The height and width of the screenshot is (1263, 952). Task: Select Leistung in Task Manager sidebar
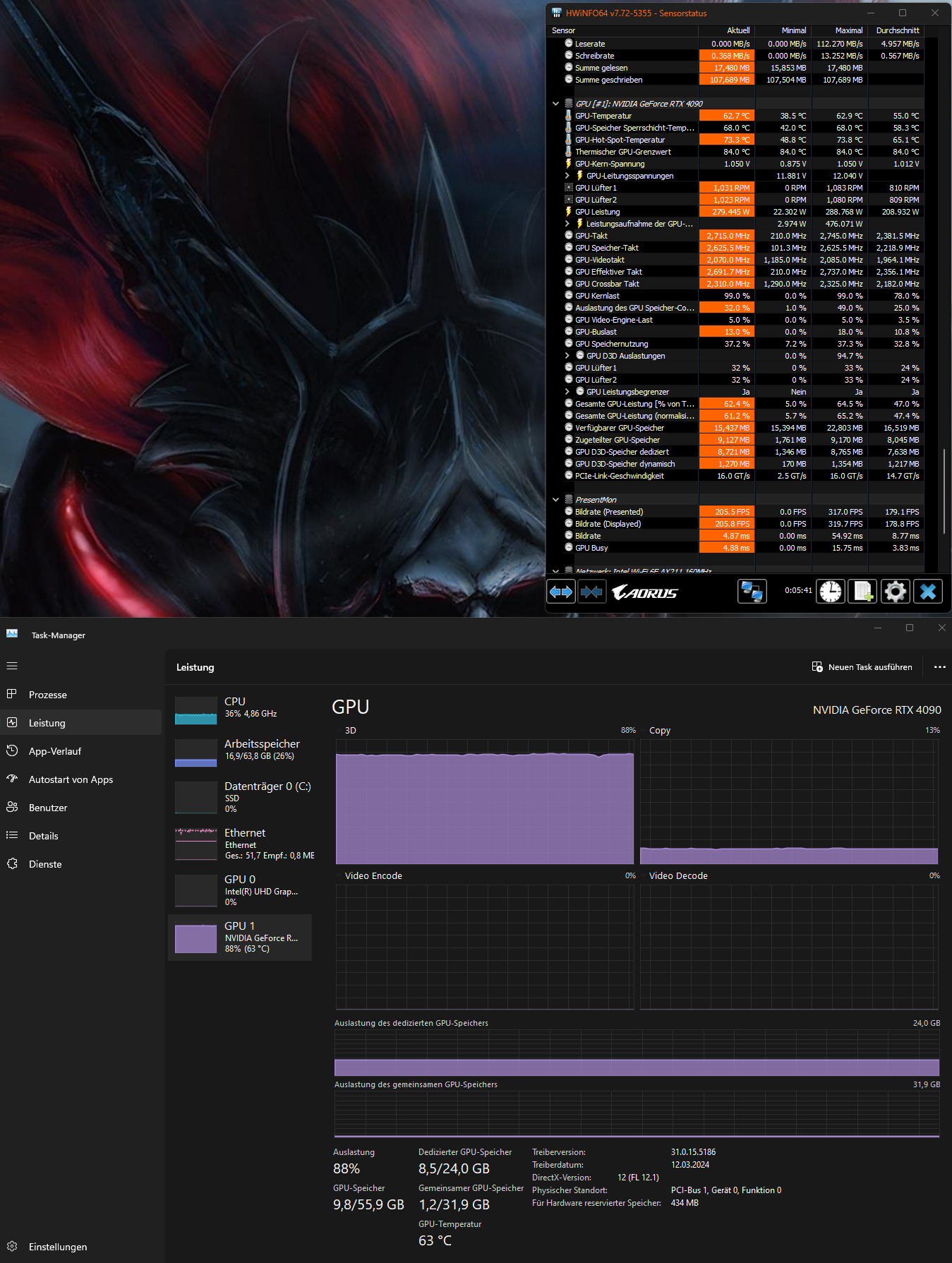click(81, 723)
